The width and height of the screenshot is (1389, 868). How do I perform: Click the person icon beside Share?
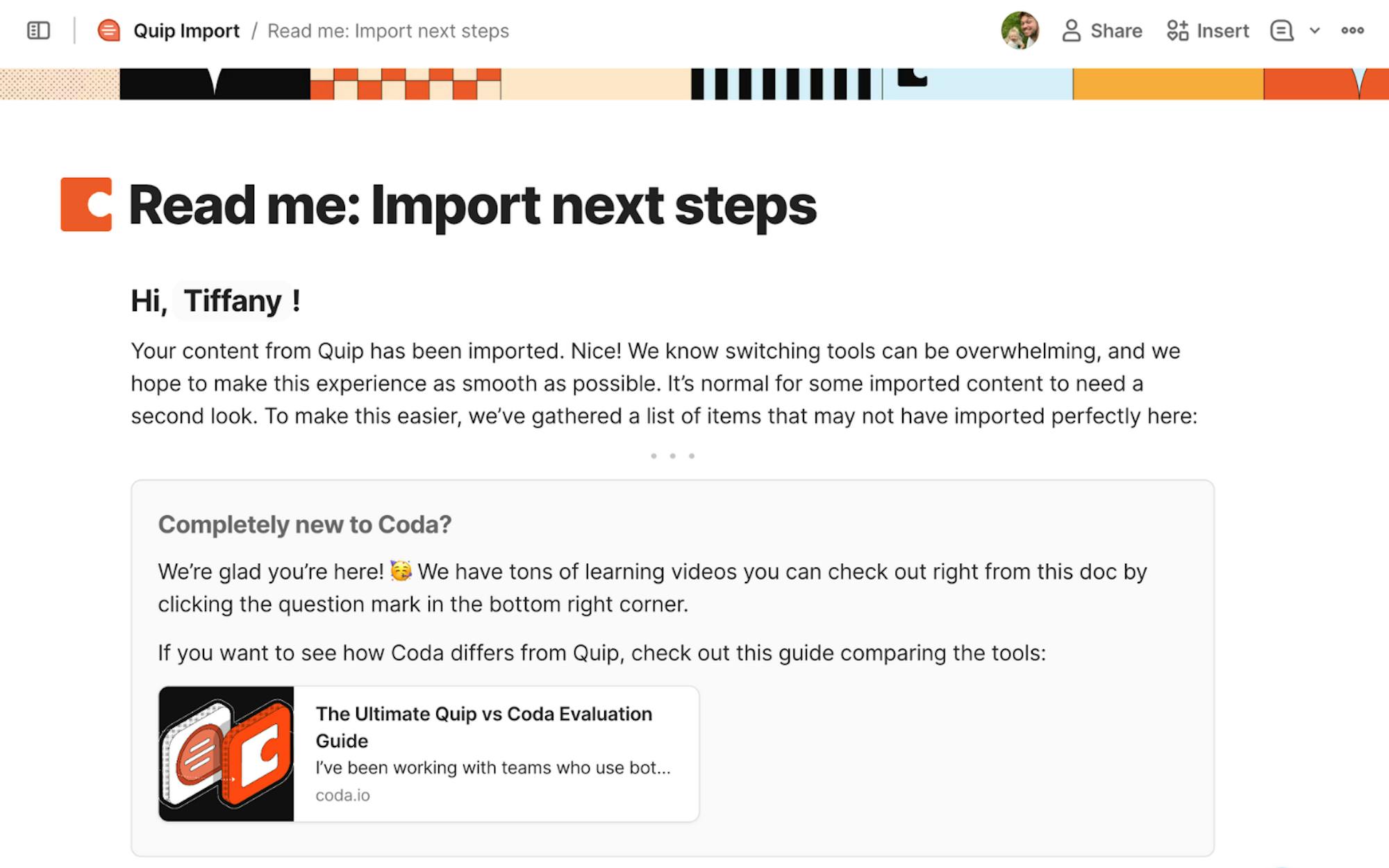1071,31
